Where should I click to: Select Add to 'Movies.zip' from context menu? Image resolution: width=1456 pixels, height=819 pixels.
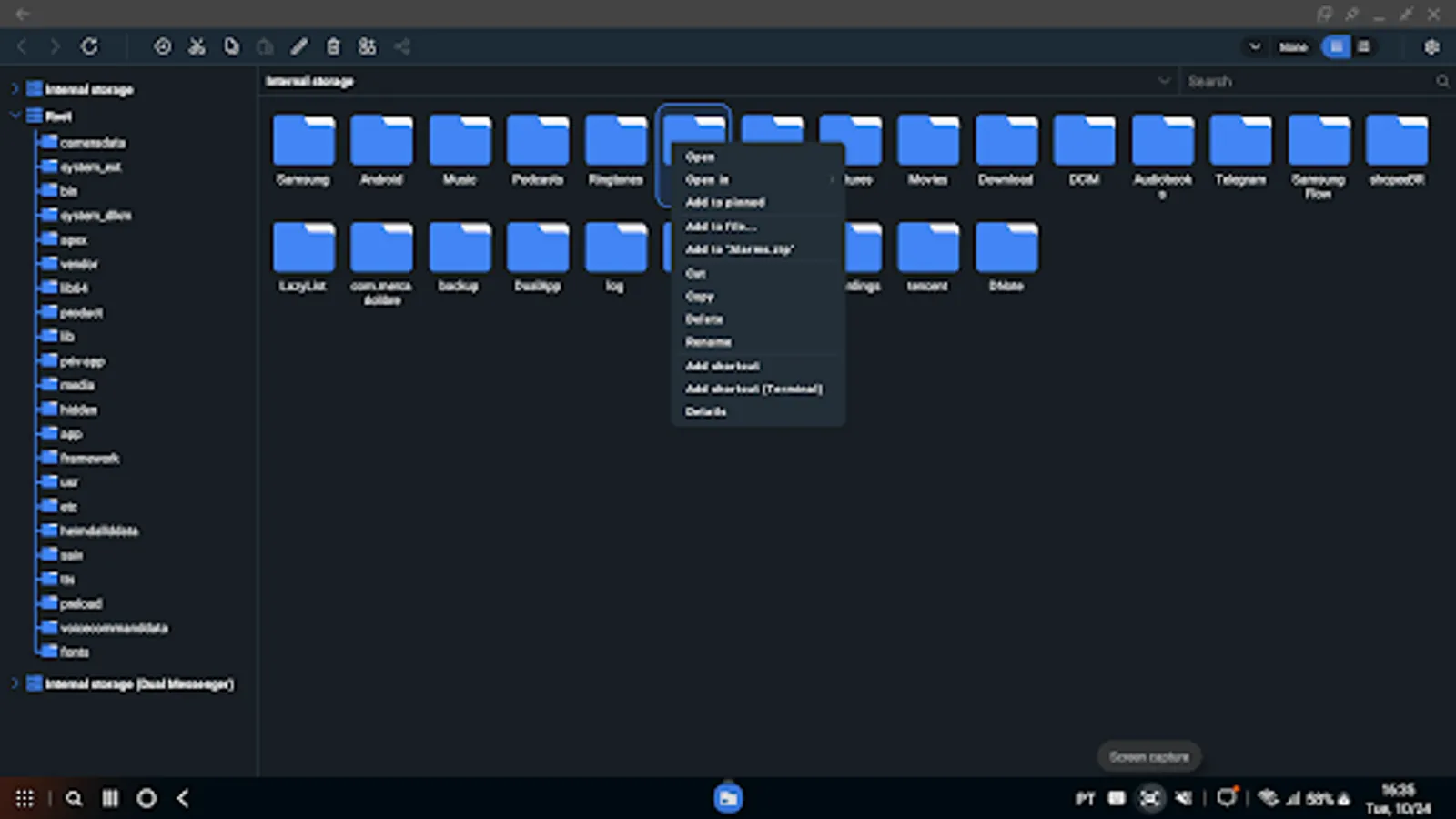(x=740, y=249)
